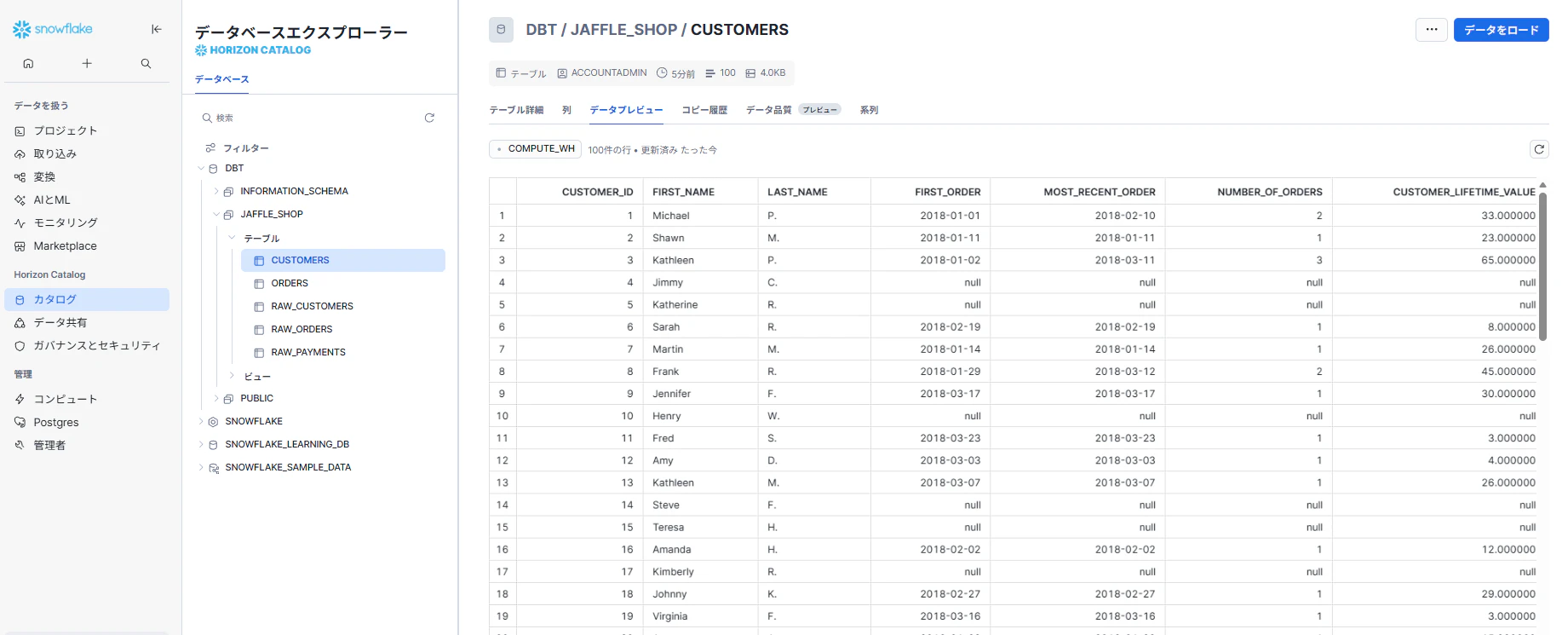This screenshot has width=1568, height=635.
Task: Click the Governance and security icon
Action: click(20, 346)
